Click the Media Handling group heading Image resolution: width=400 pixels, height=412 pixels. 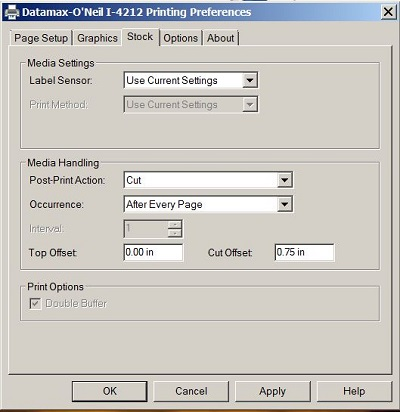pos(63,163)
